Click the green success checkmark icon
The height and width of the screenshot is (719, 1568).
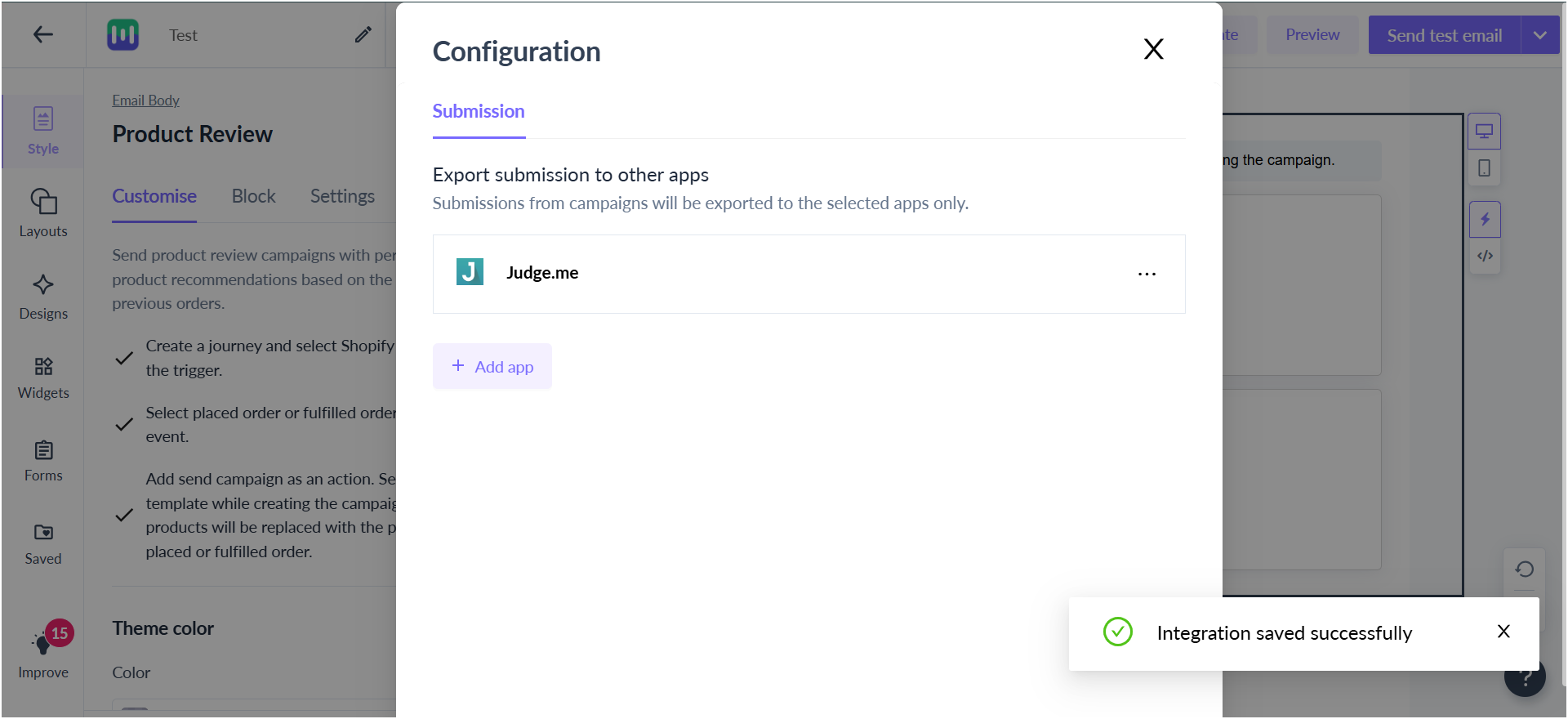(x=1117, y=632)
